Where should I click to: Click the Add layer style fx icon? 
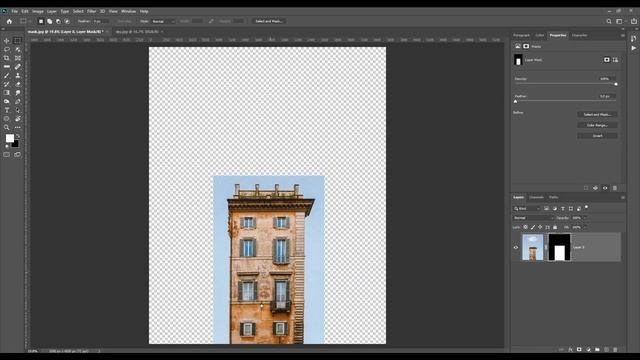click(570, 350)
